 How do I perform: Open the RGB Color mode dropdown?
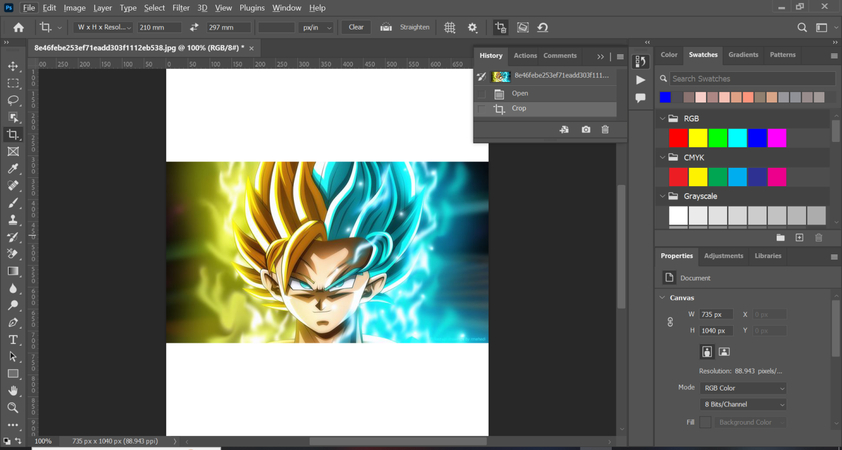click(x=743, y=388)
